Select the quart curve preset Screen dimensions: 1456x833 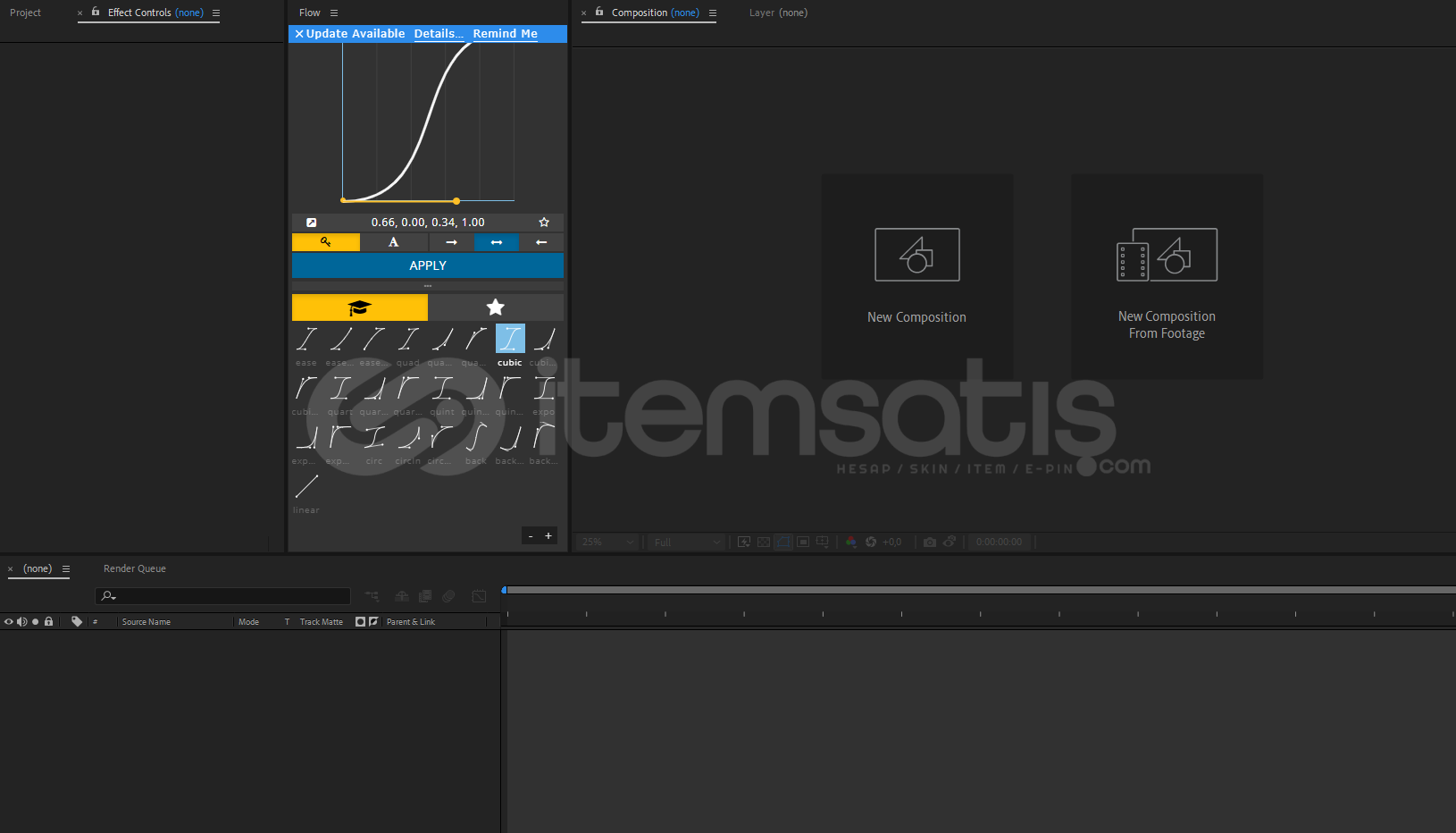pyautogui.click(x=340, y=389)
